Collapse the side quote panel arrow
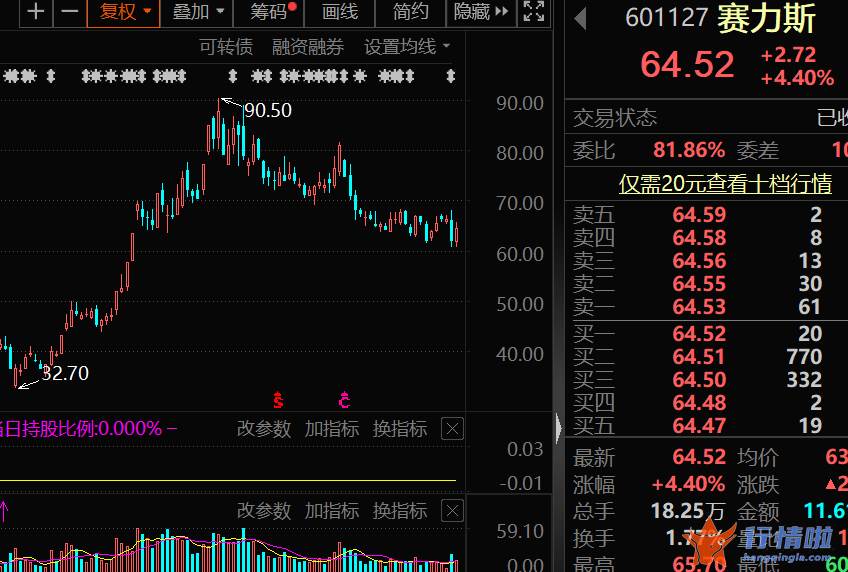 pyautogui.click(x=559, y=428)
